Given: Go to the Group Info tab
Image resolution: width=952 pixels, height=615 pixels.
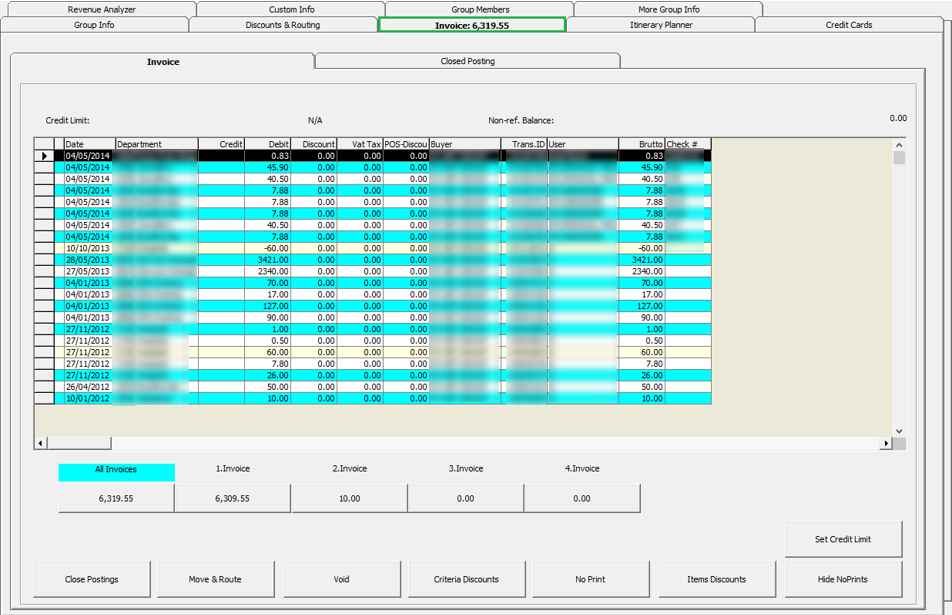Looking at the screenshot, I should pyautogui.click(x=94, y=25).
